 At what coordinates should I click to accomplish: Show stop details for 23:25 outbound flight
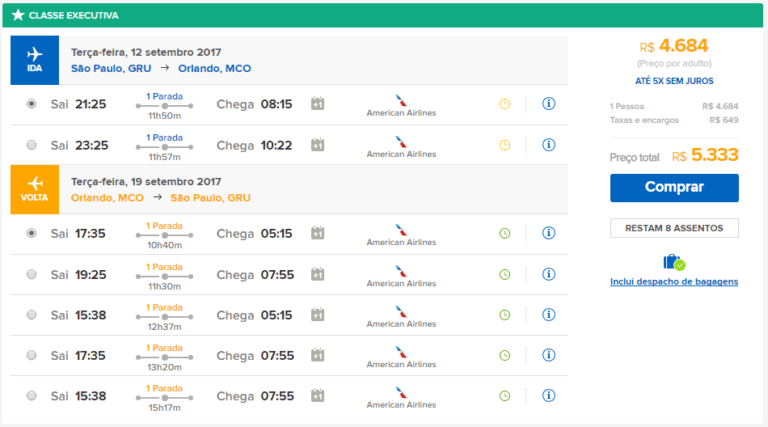click(x=164, y=137)
